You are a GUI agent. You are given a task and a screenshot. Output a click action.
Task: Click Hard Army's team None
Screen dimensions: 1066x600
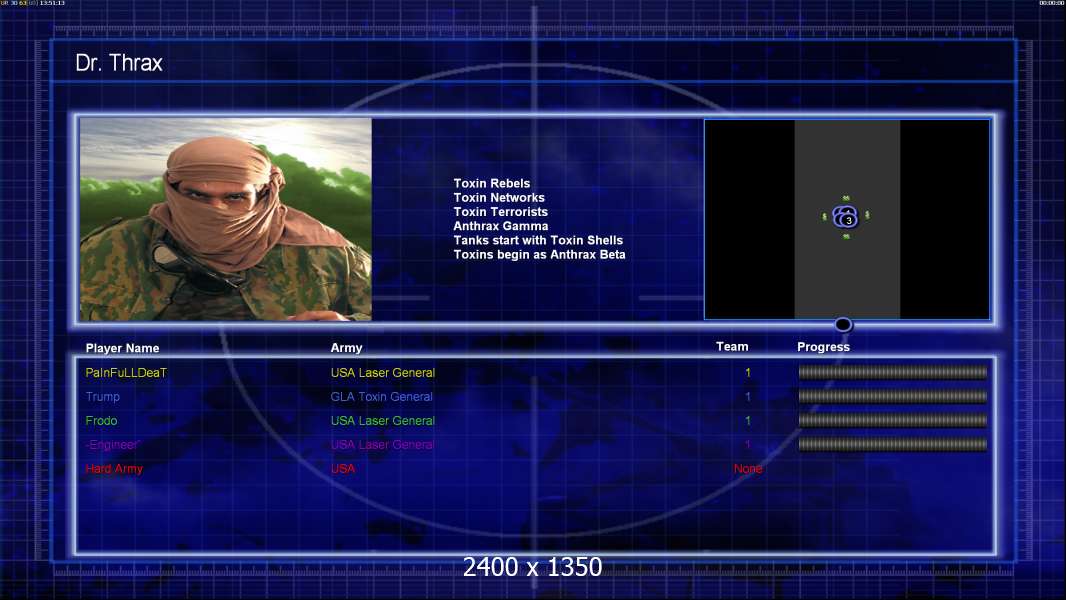tap(748, 469)
